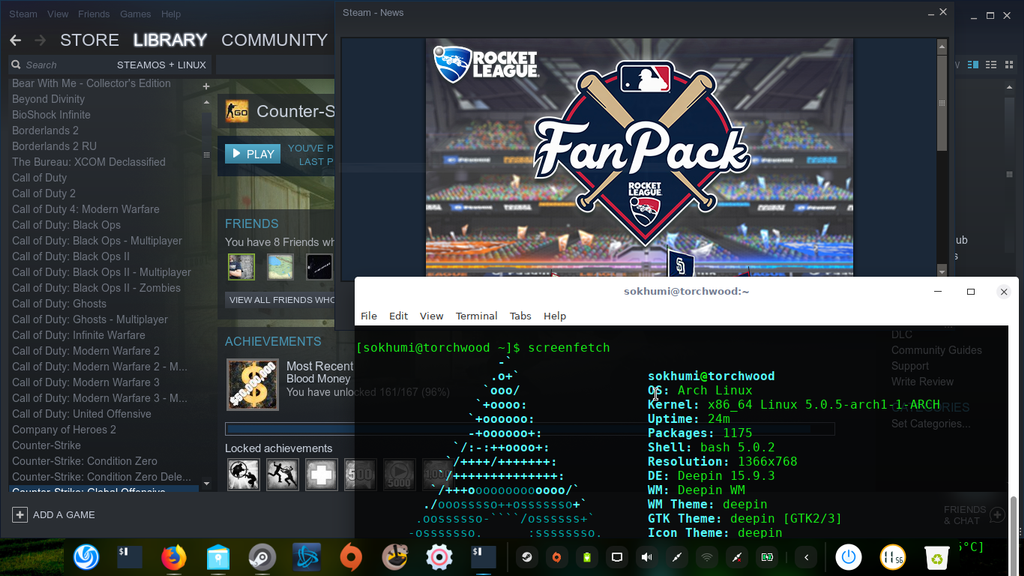Open the Deepin launcher in the dock
The image size is (1024, 576).
point(86,557)
